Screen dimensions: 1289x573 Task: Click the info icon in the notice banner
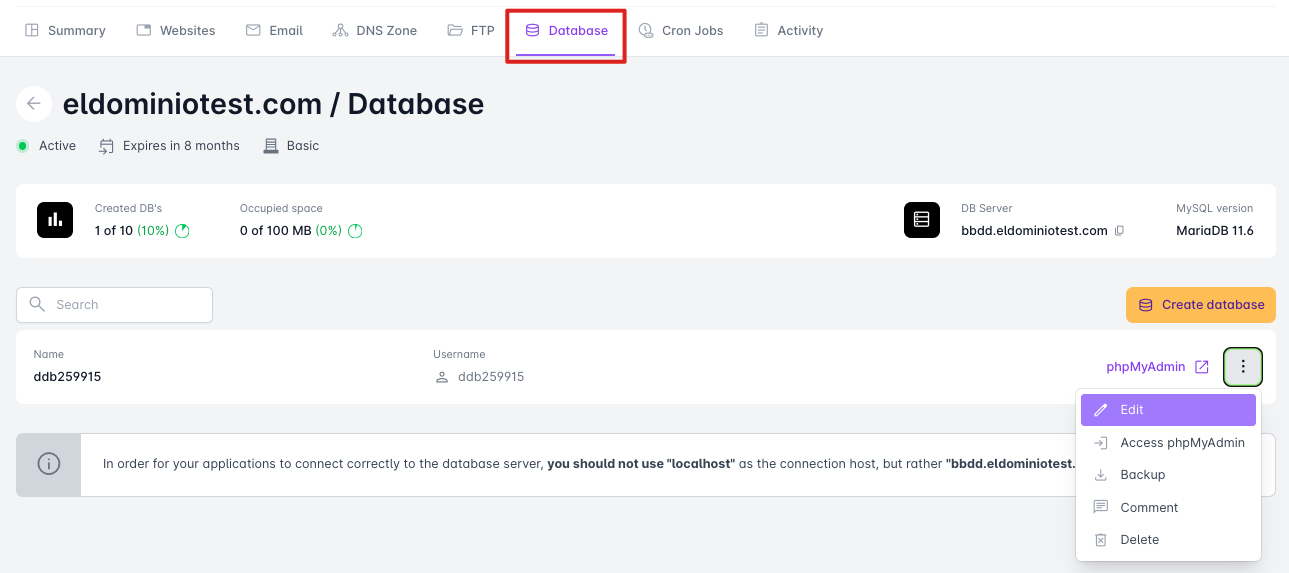coord(48,464)
